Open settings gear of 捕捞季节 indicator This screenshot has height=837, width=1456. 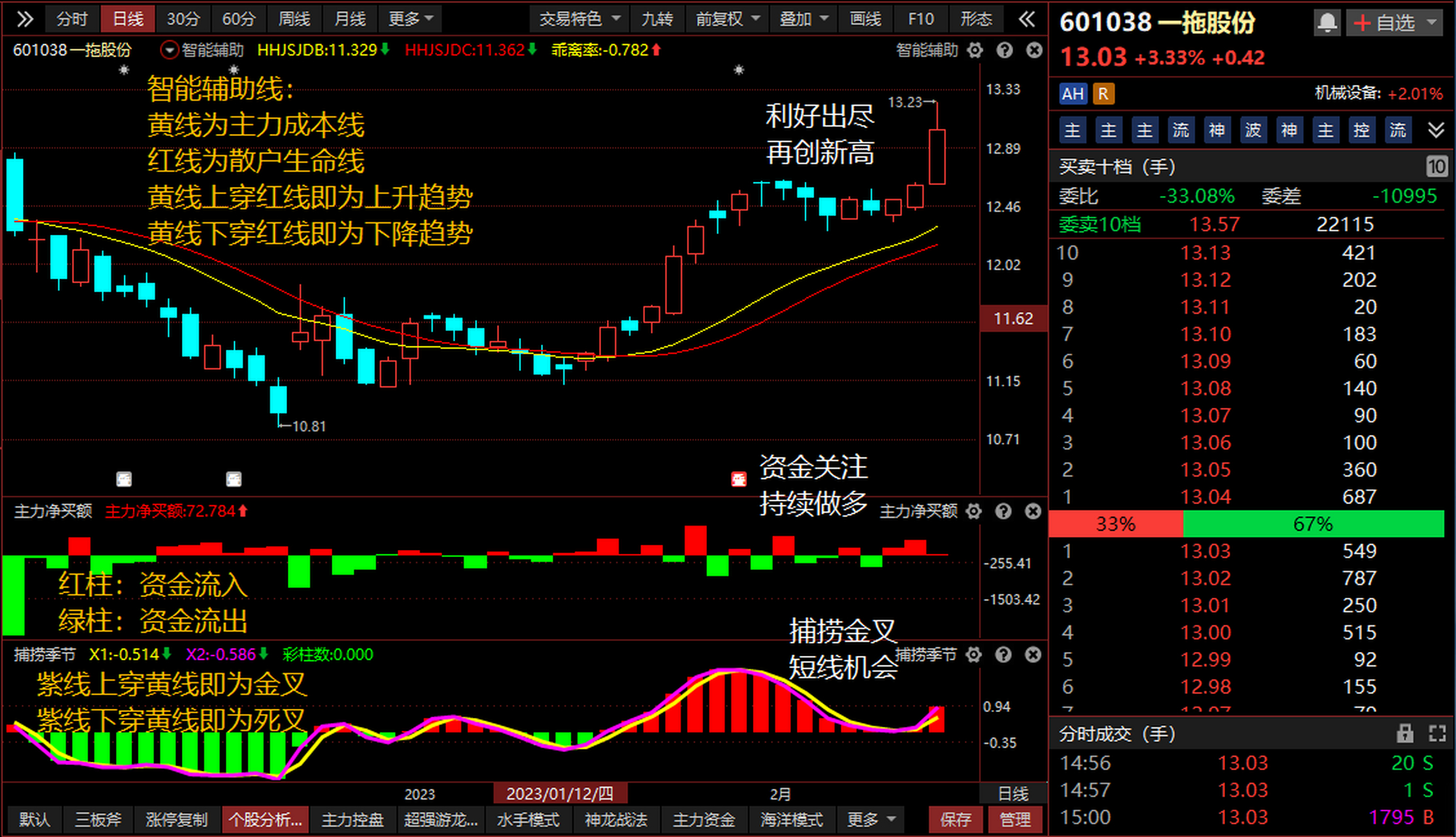coord(974,655)
